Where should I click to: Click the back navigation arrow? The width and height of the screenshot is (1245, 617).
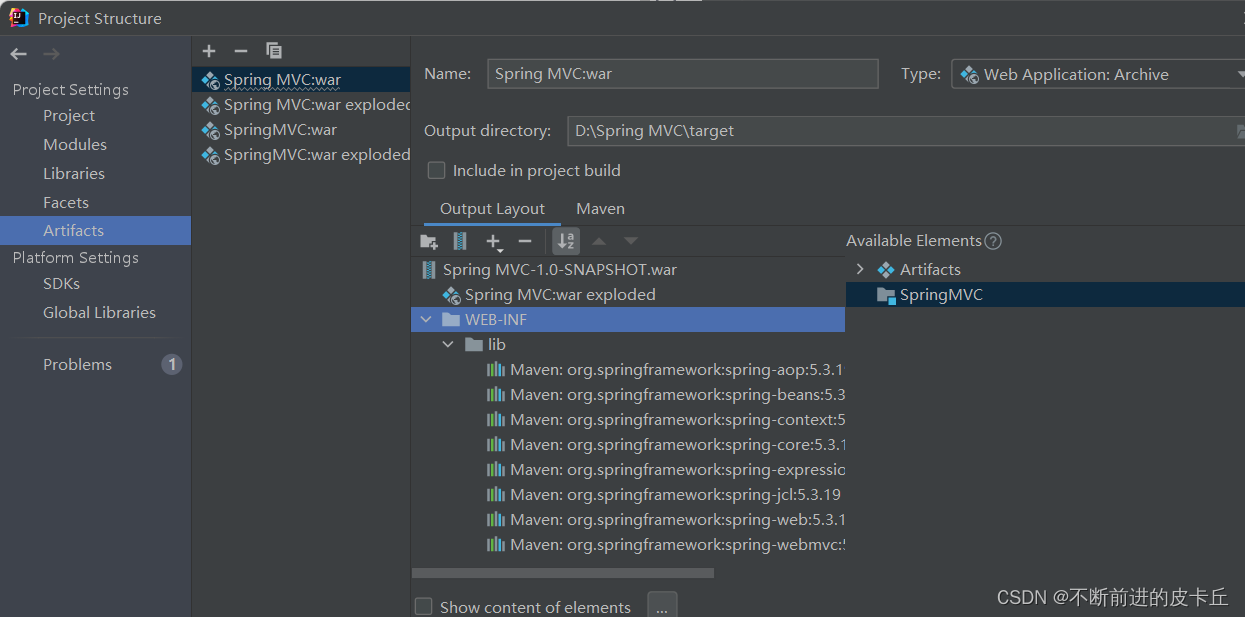click(18, 54)
